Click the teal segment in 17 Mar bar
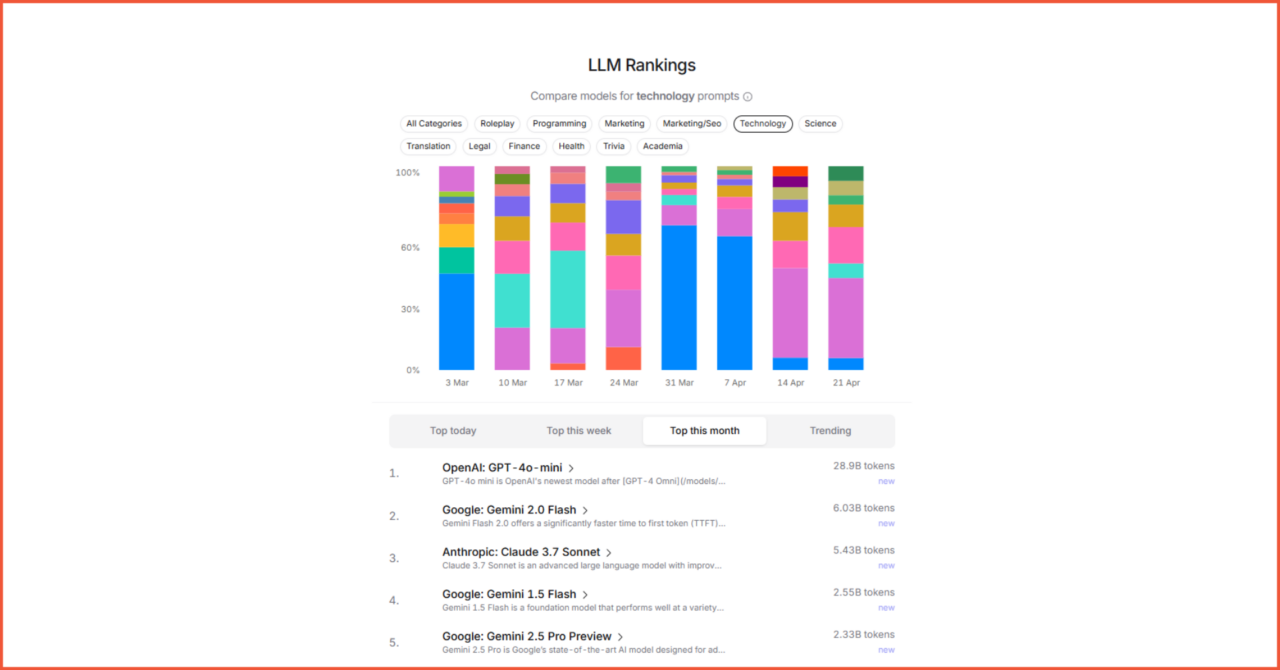The height and width of the screenshot is (670, 1280). pos(568,290)
